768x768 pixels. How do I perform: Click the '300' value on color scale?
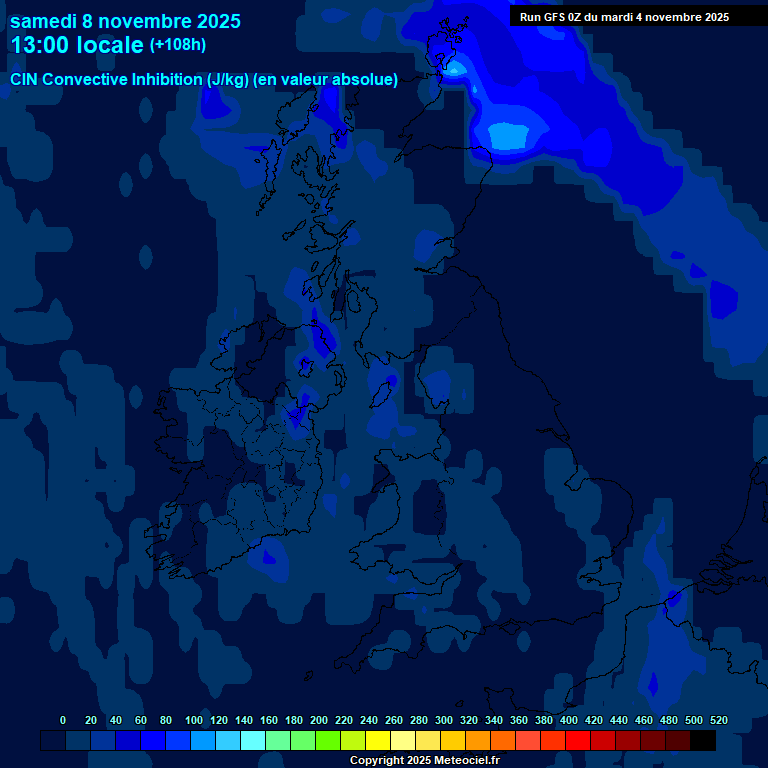tap(444, 720)
